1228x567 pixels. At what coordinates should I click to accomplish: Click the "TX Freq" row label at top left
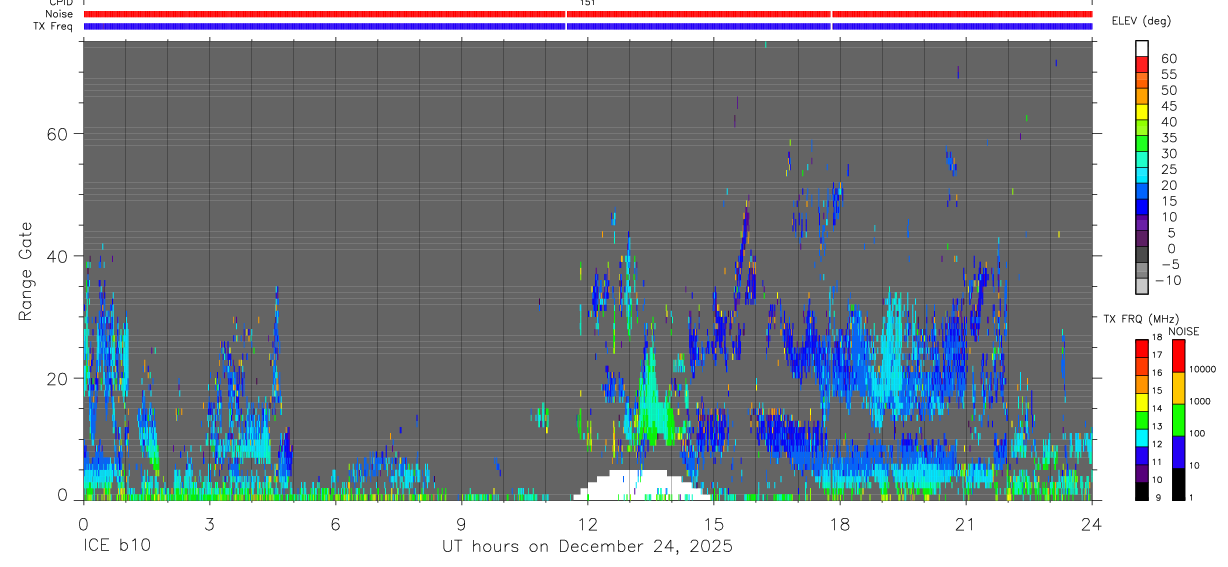pos(55,26)
